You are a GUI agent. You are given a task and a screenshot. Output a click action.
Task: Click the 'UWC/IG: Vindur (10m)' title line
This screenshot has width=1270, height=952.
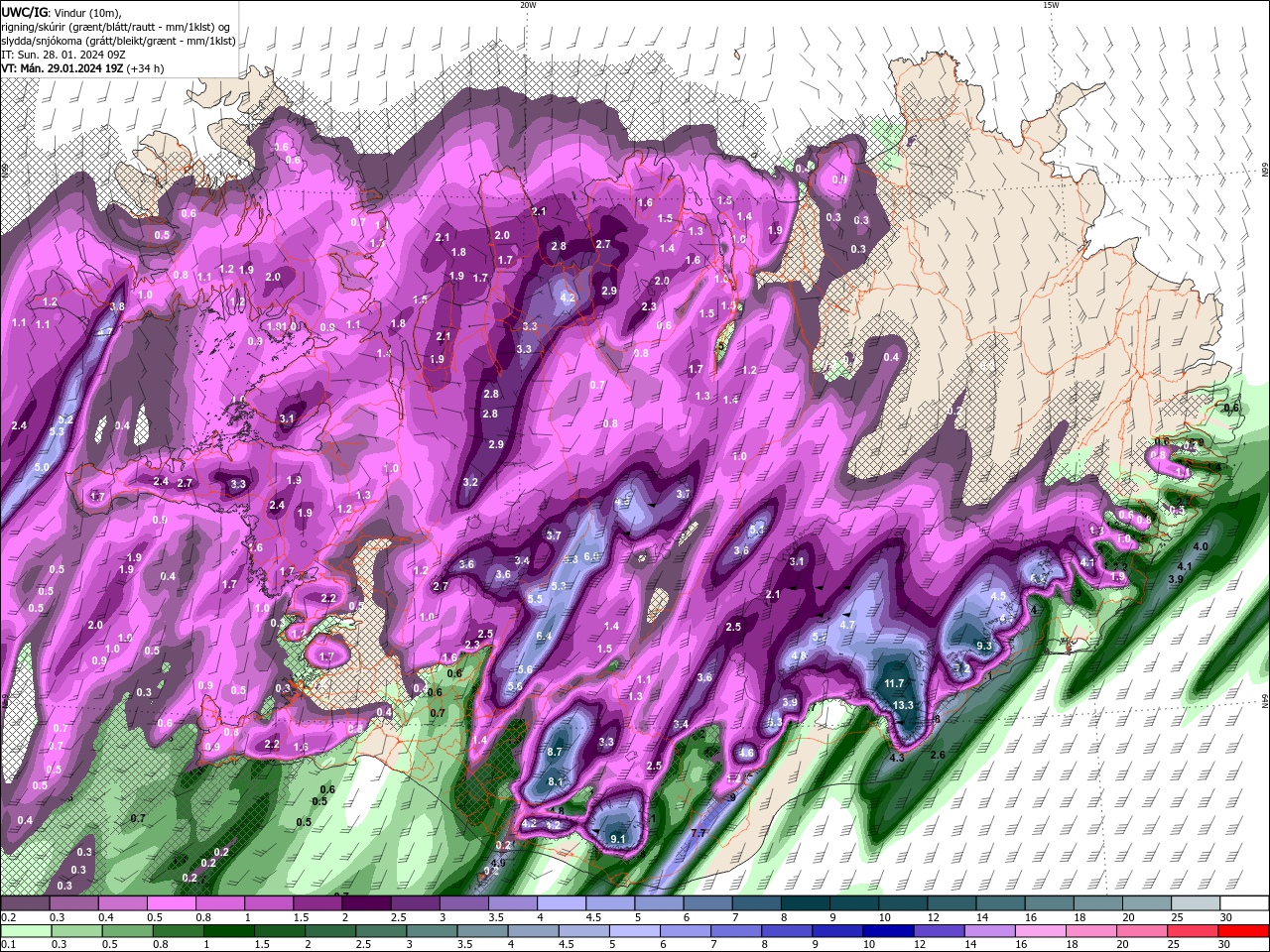[x=62, y=12]
